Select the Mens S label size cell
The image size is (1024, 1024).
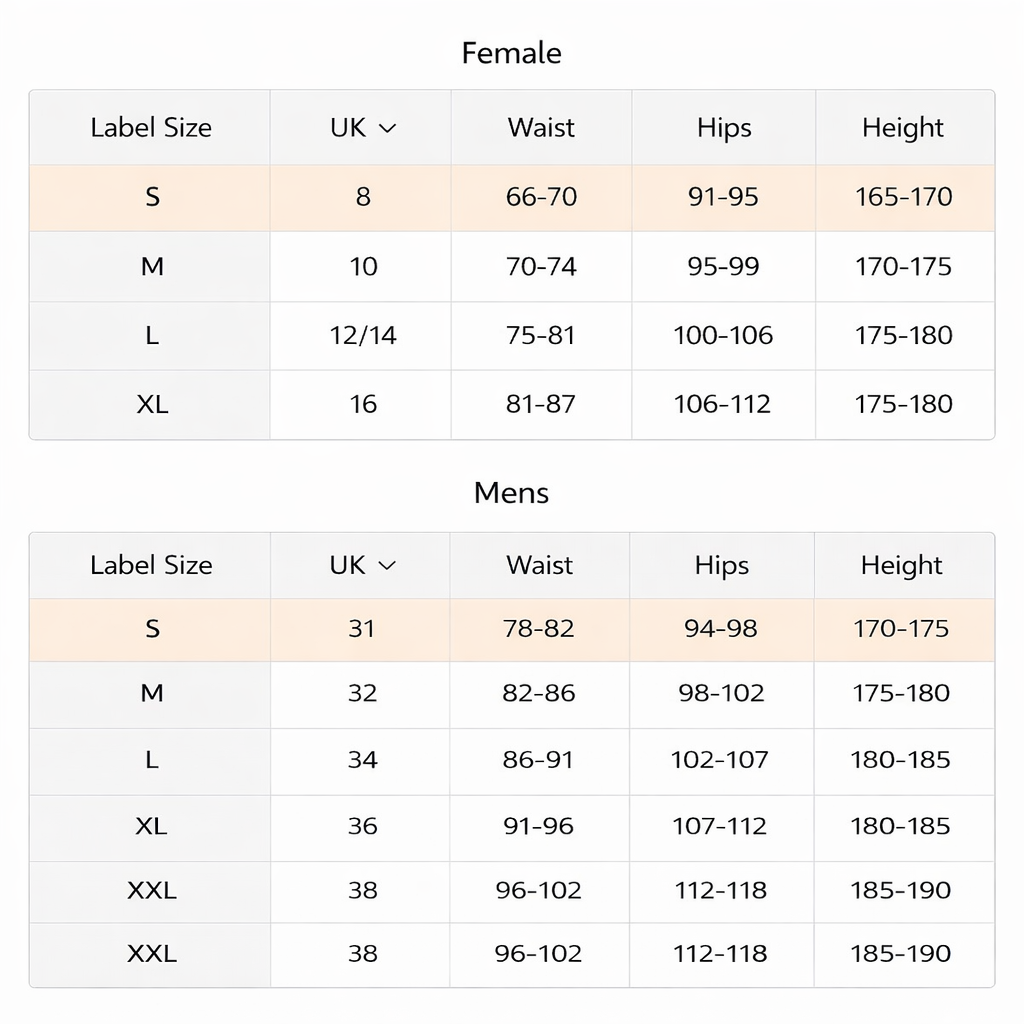pos(150,629)
